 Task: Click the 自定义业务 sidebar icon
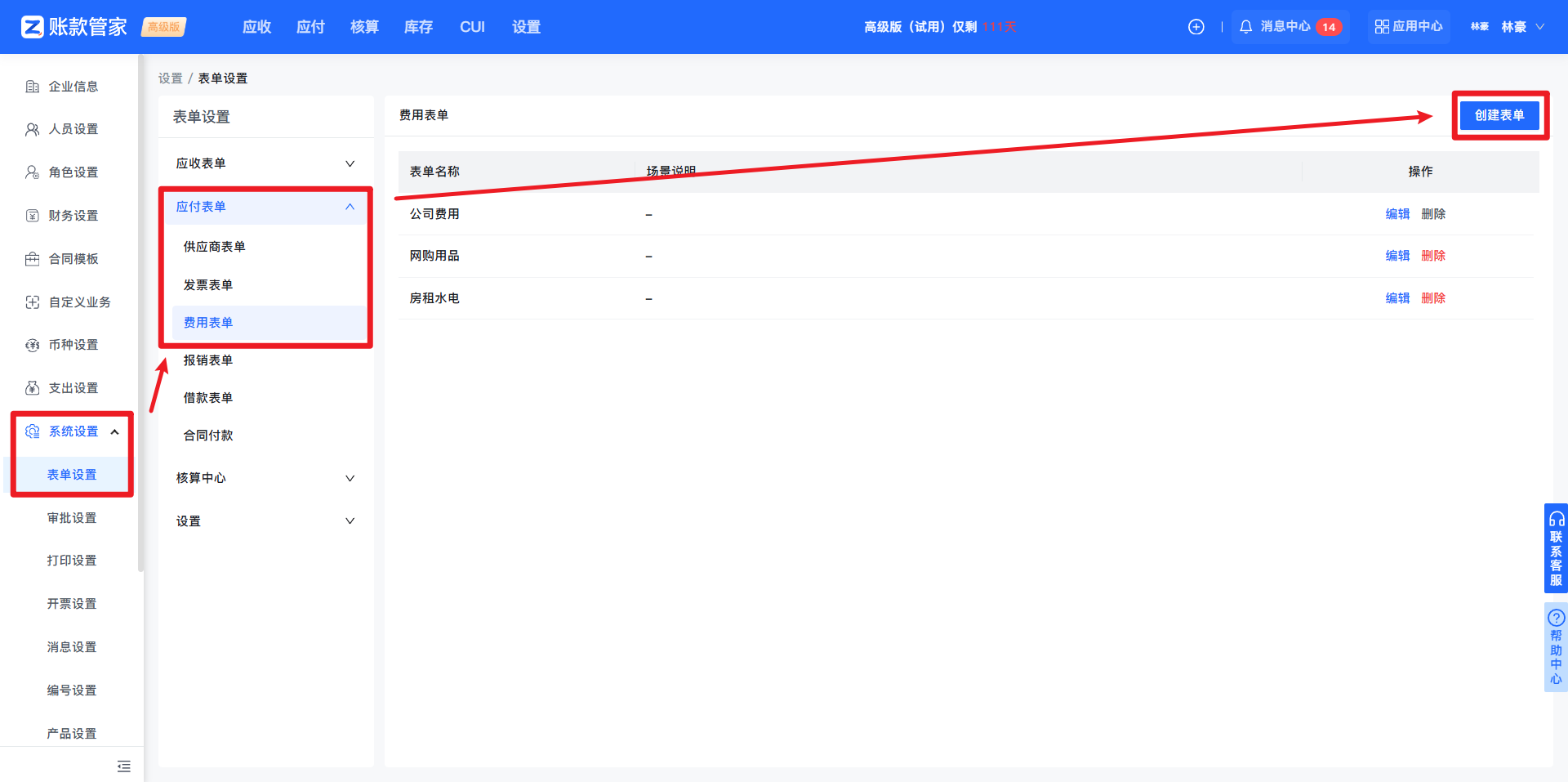click(x=33, y=302)
